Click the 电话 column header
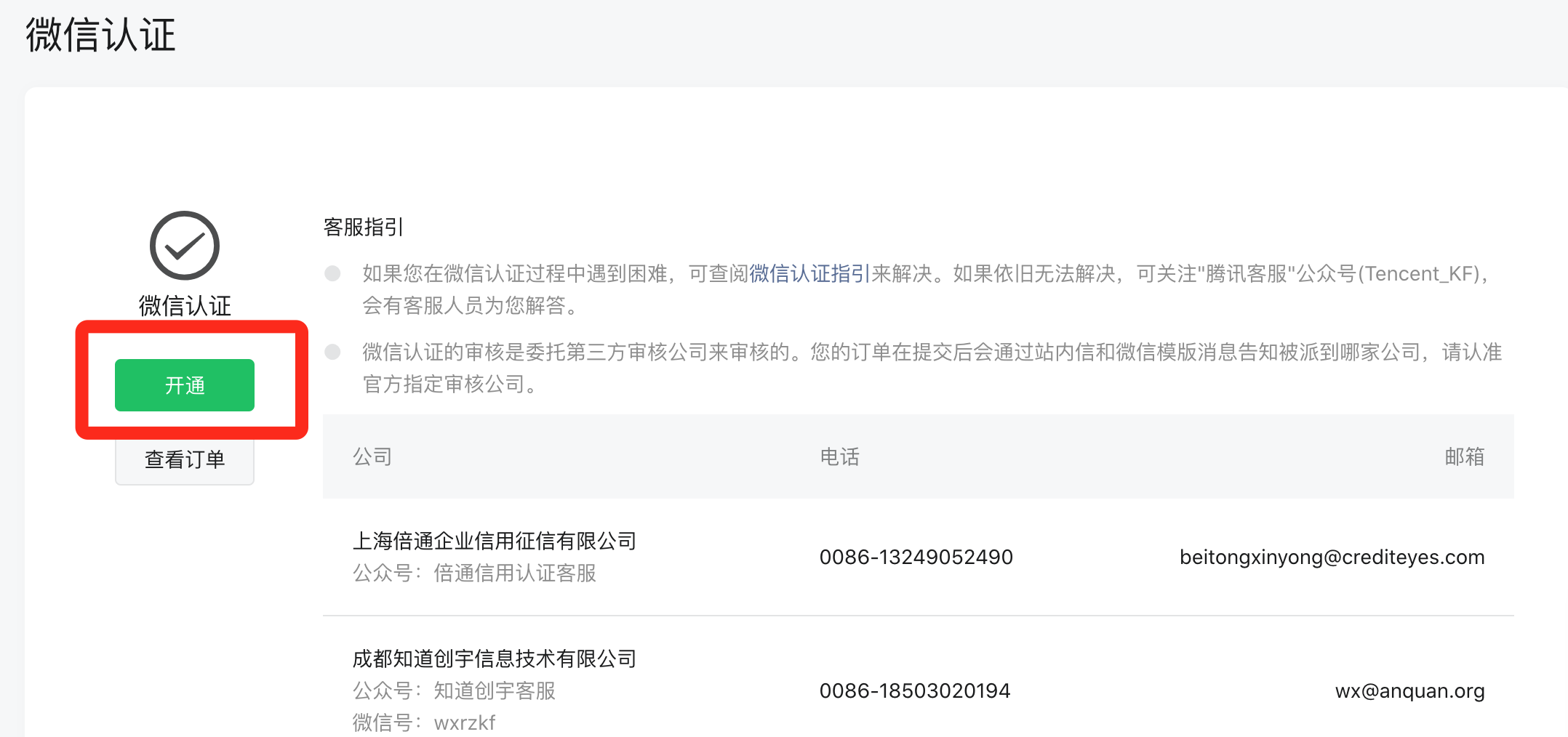Viewport: 1568px width, 737px height. click(x=839, y=456)
